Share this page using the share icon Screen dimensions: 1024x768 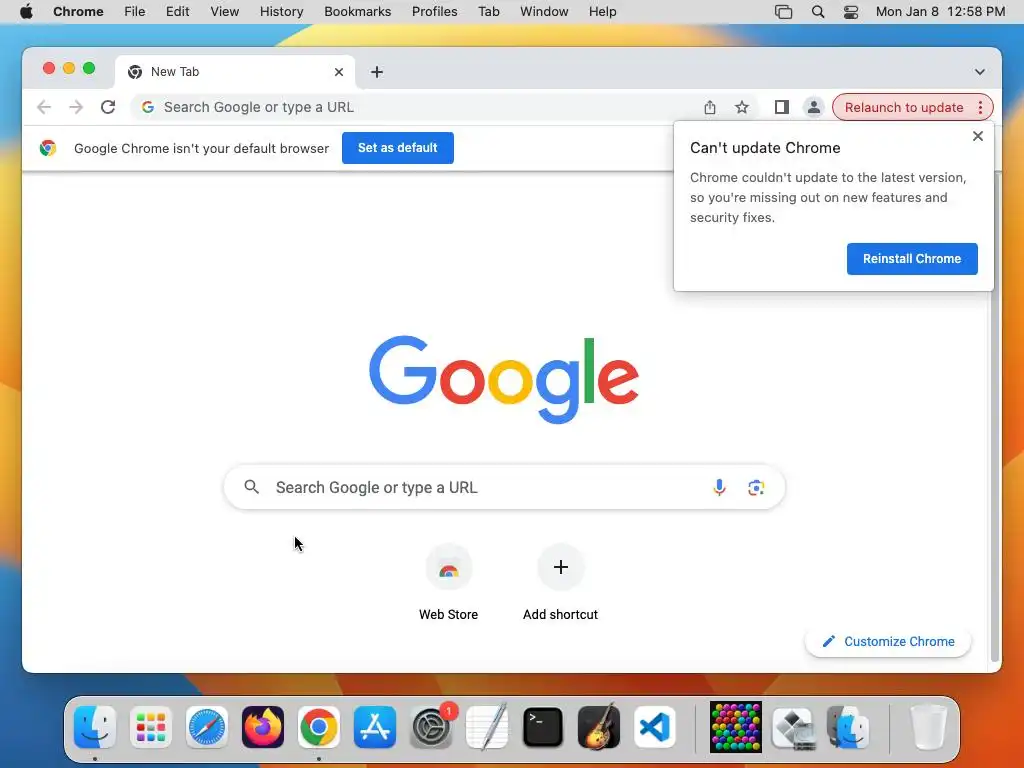click(710, 107)
